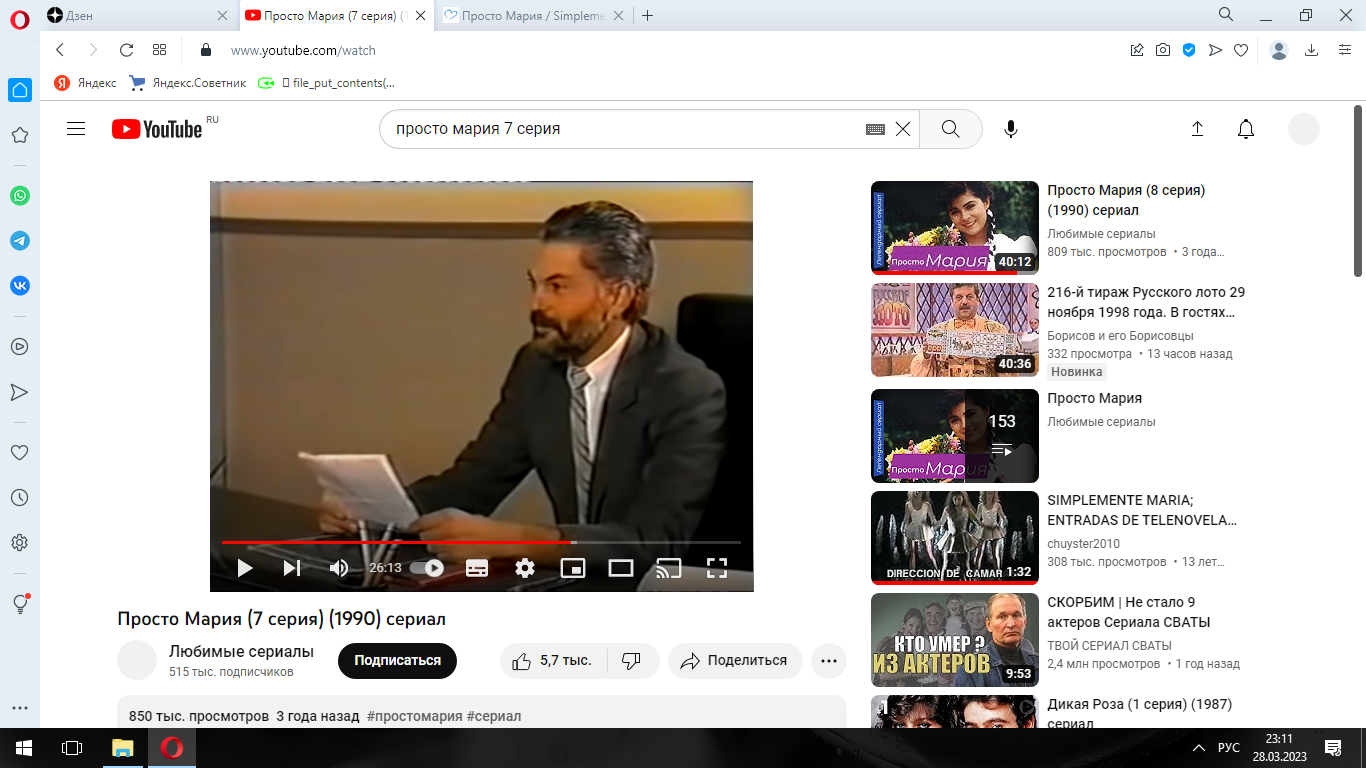This screenshot has width=1366, height=768.
Task: Cast video to a TV
Action: point(668,568)
